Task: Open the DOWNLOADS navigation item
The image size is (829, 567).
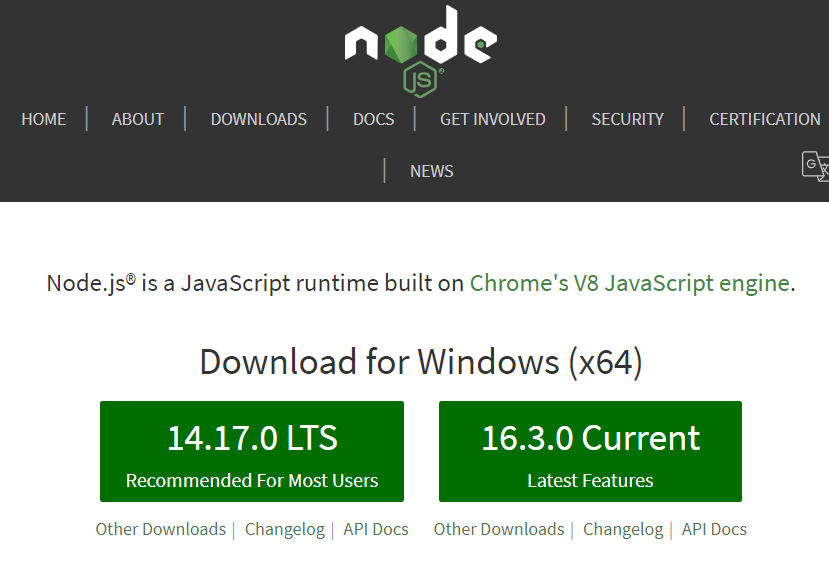Action: 259,119
